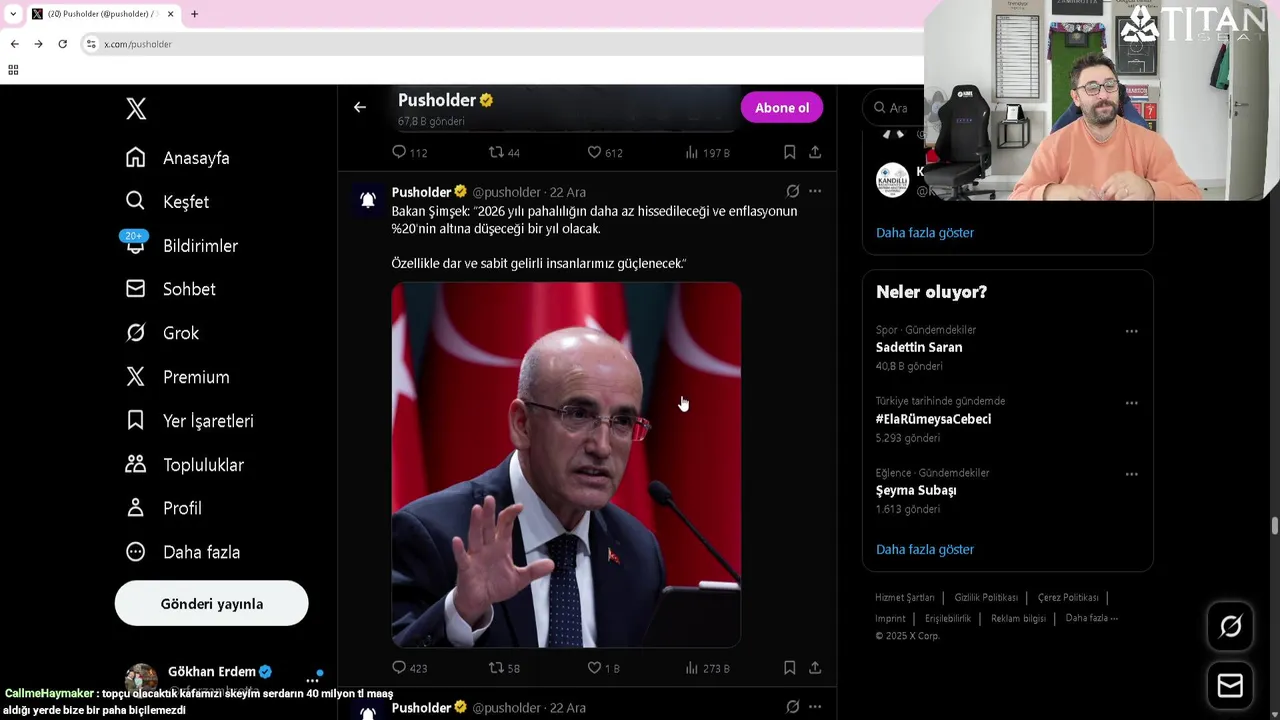This screenshot has width=1280, height=720.
Task: Open a new browser tab
Action: click(194, 14)
